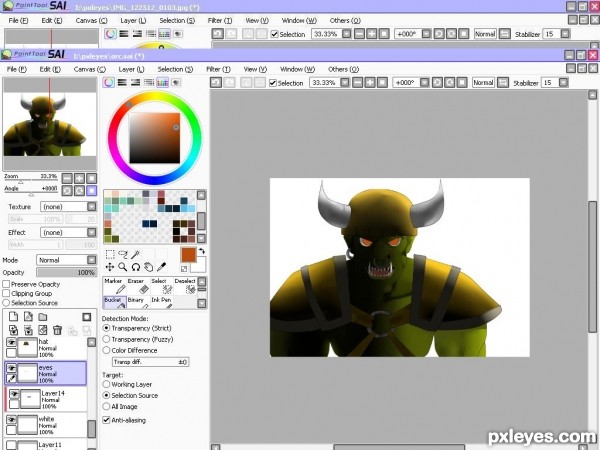
Task: Toggle Anti-aliasing checkbox
Action: tap(106, 420)
